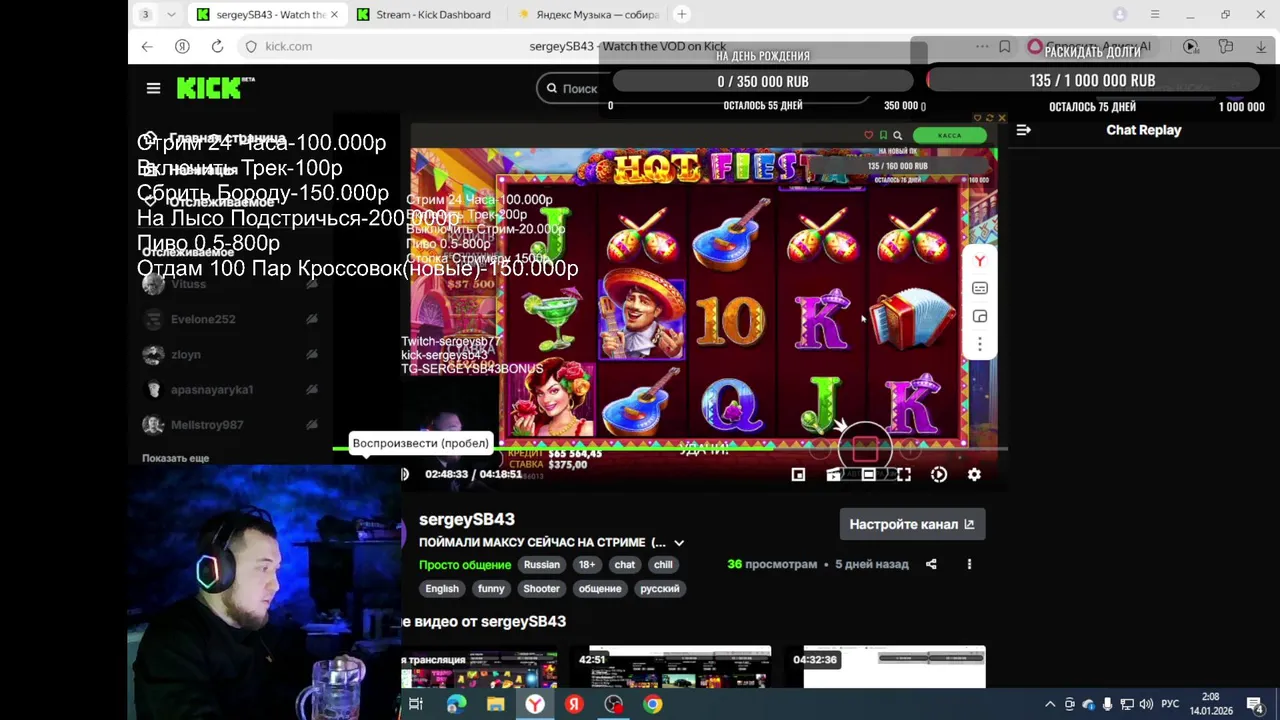The width and height of the screenshot is (1280, 720).
Task: Click the funny tag
Action: [491, 589]
